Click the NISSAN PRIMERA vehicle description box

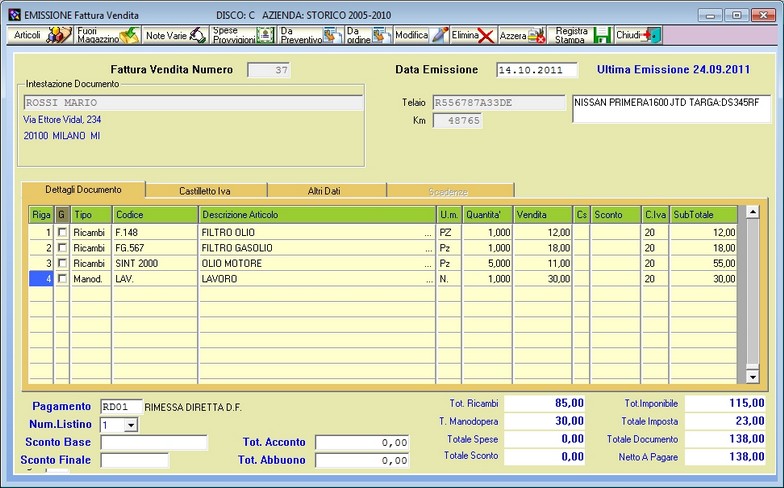point(671,108)
